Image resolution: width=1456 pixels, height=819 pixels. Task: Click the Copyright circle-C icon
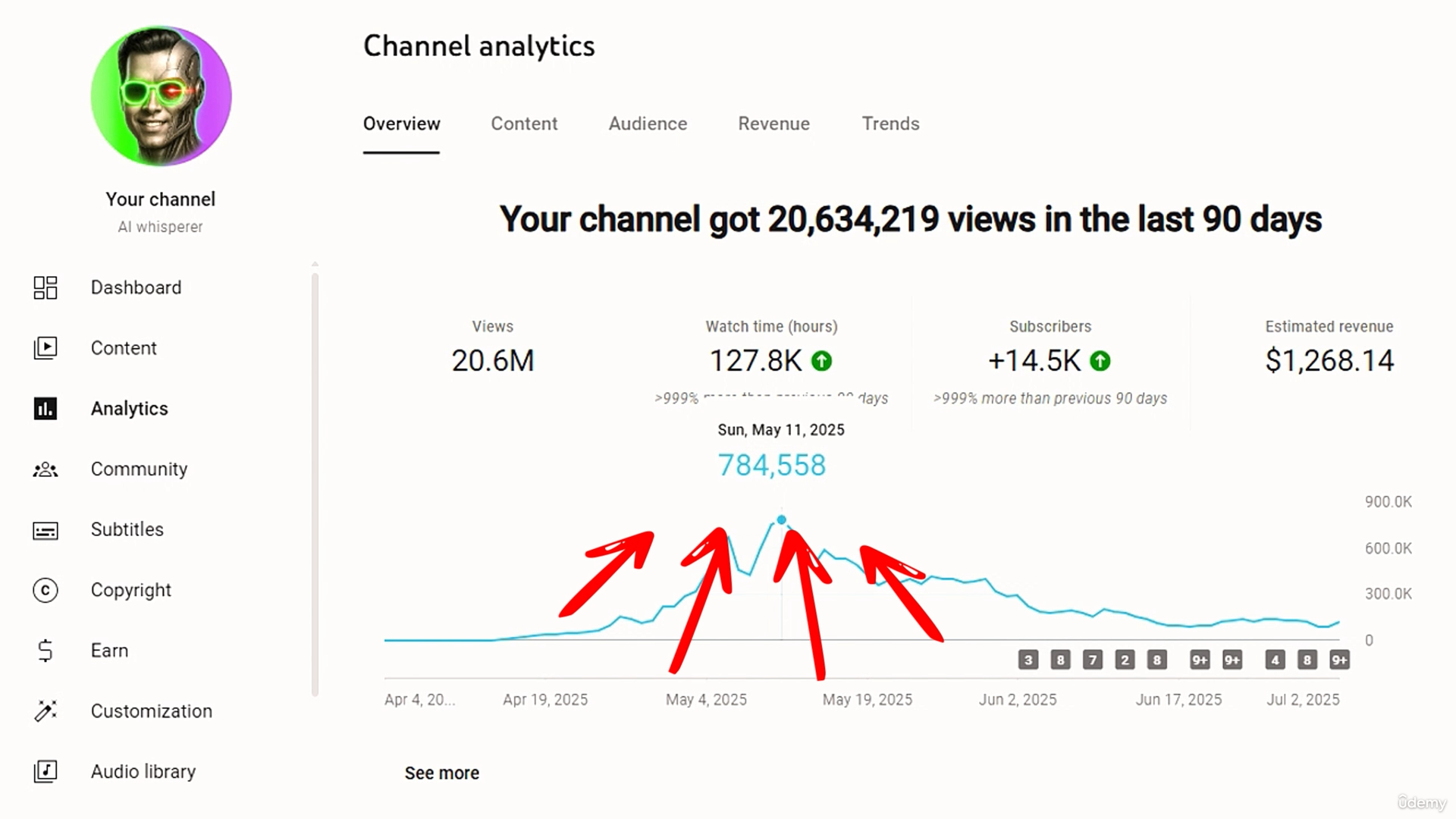(x=45, y=590)
